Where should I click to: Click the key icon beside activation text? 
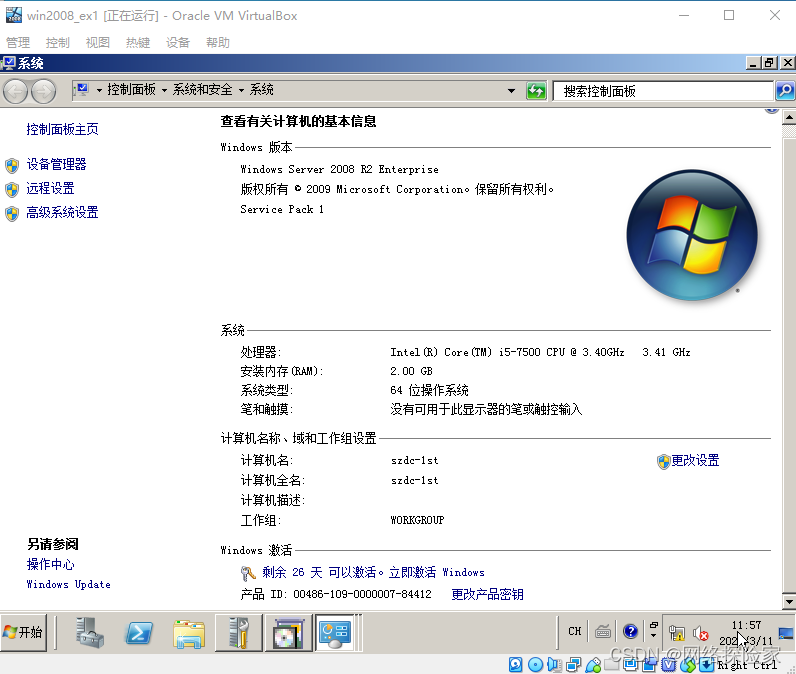click(x=248, y=574)
